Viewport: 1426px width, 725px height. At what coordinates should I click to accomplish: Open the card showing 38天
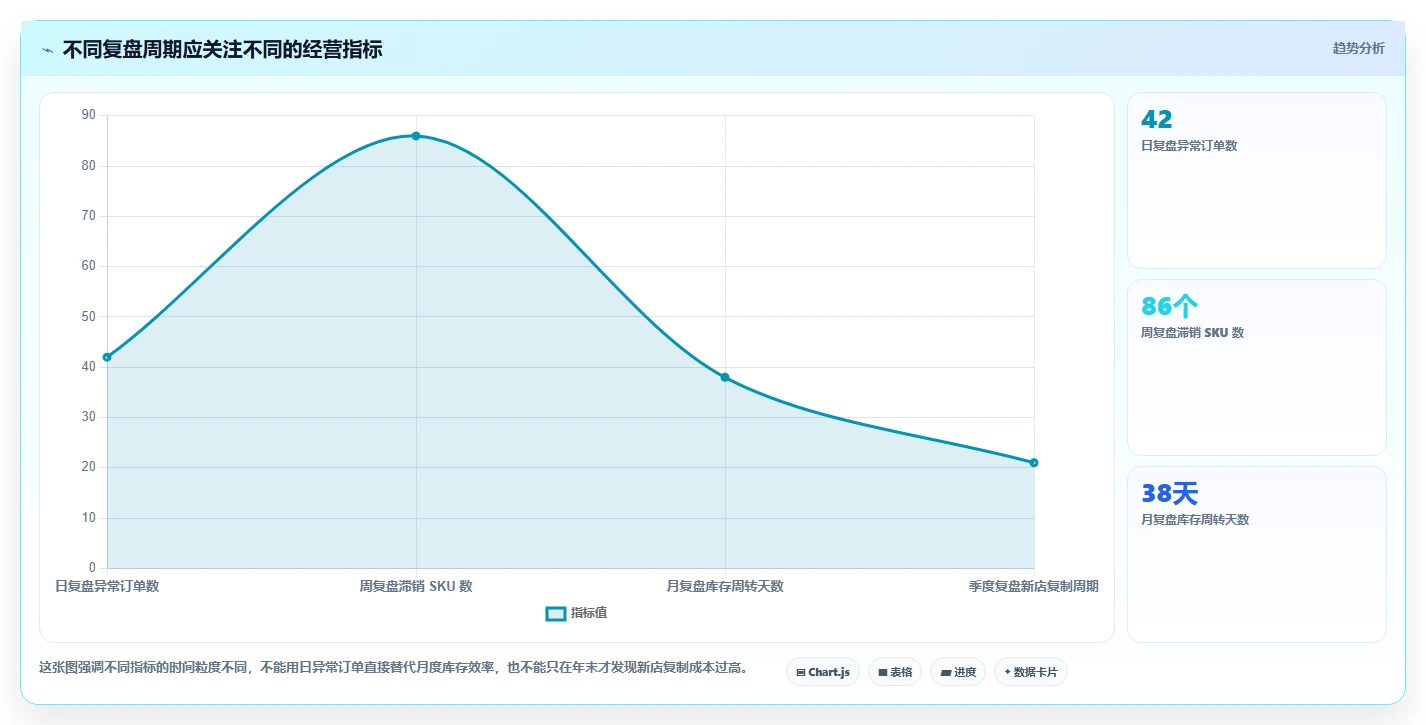(1257, 554)
